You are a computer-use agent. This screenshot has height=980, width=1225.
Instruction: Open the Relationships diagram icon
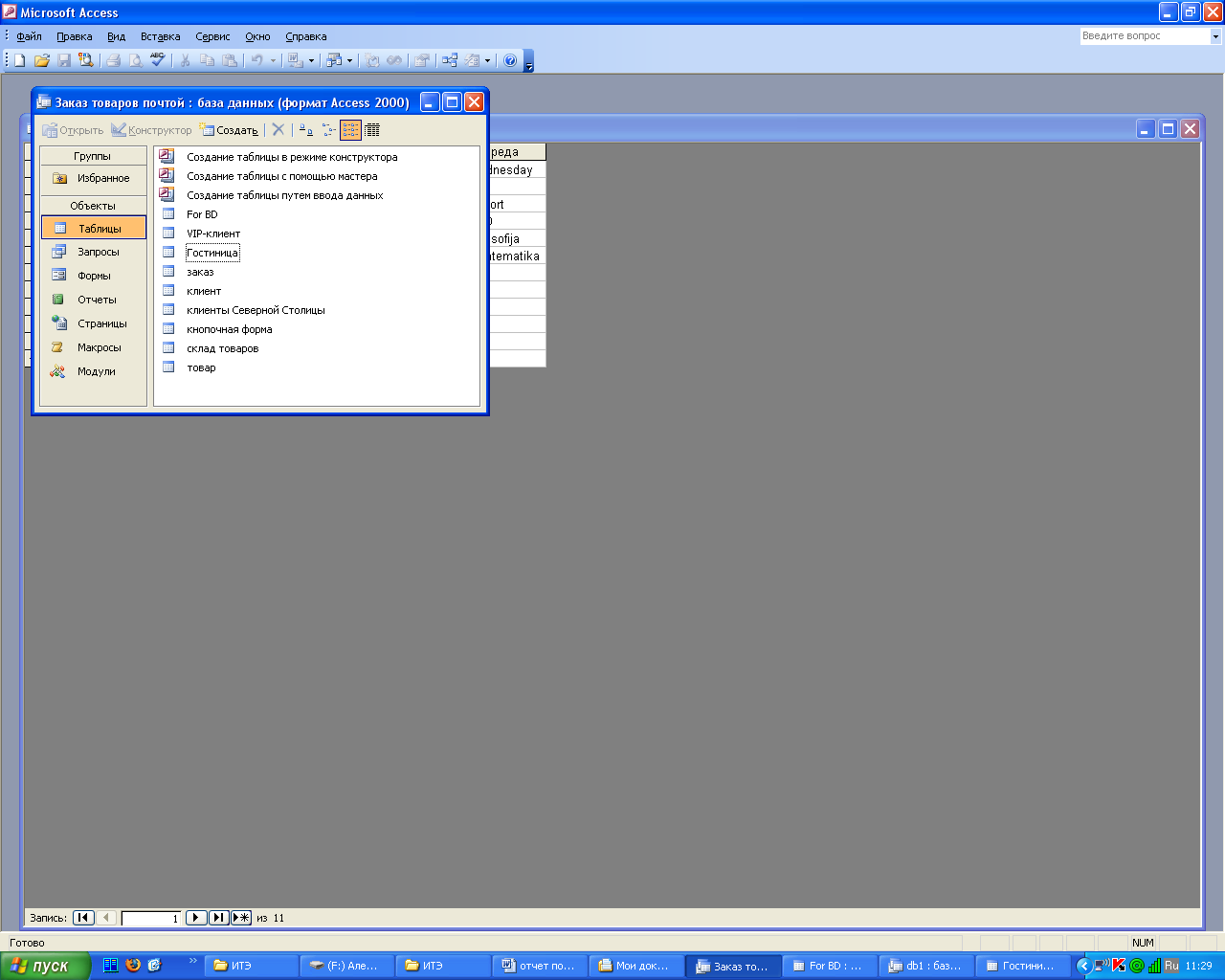pos(449,60)
